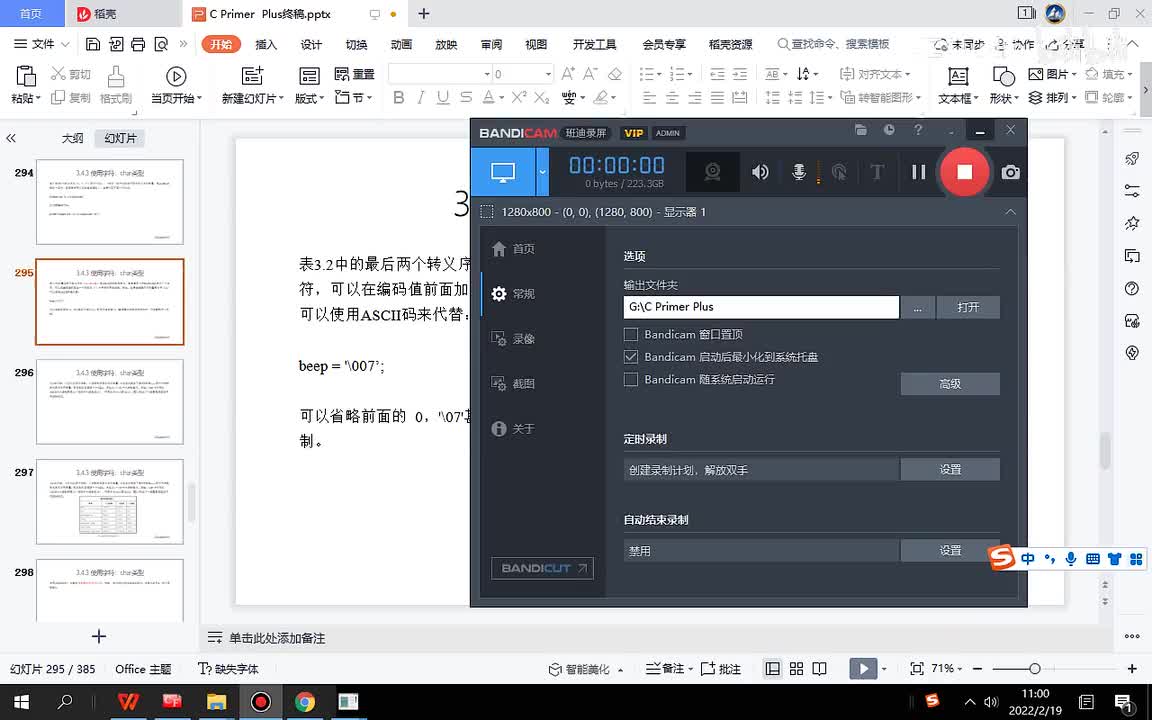Switch to the 动画 ribbon tab
This screenshot has width=1152, height=720.
click(x=401, y=44)
